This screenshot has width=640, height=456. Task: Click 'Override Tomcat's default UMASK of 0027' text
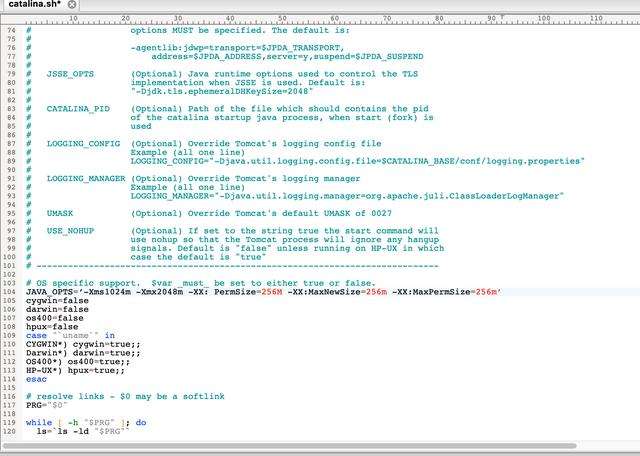coord(290,214)
